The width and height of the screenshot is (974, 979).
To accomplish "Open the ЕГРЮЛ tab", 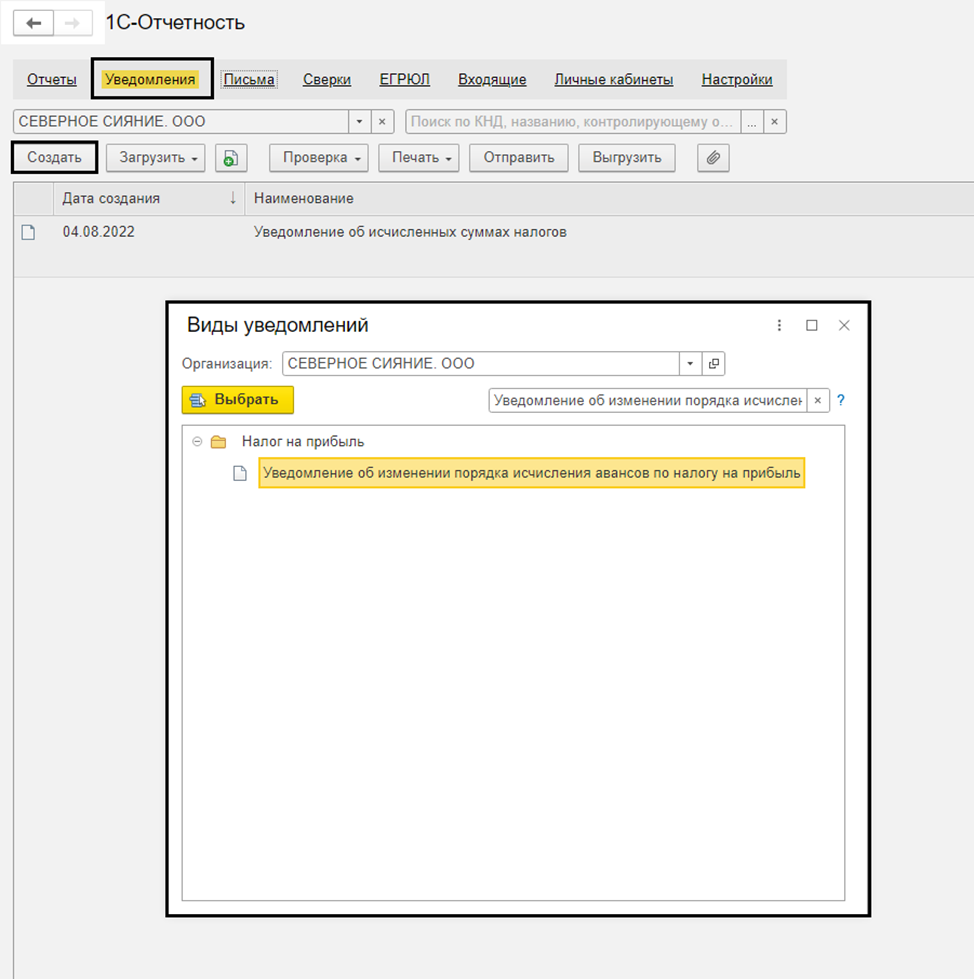I will pyautogui.click(x=405, y=80).
